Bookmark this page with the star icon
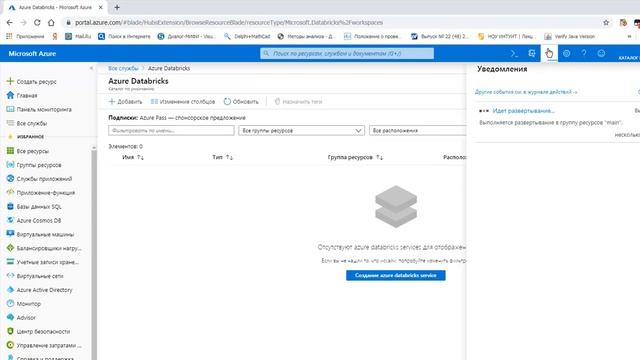This screenshot has width=640, height=360. [x=606, y=22]
